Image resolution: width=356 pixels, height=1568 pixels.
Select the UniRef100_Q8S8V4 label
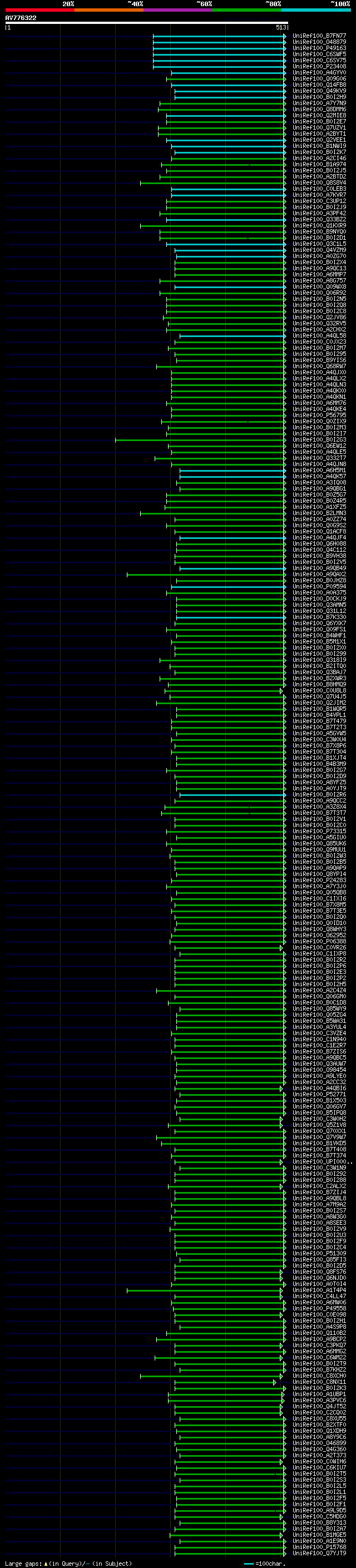[x=319, y=182]
